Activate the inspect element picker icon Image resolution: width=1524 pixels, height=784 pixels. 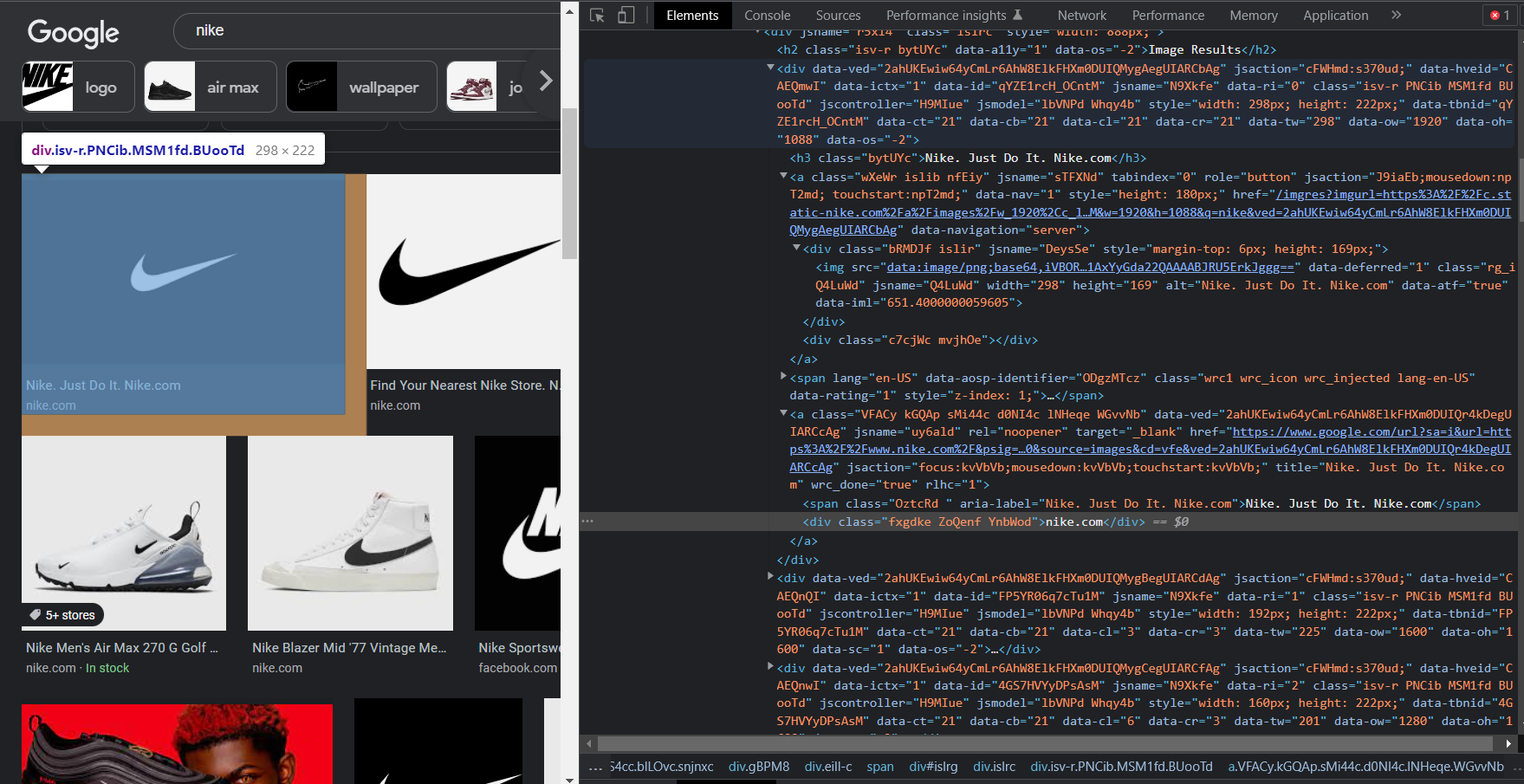point(597,16)
